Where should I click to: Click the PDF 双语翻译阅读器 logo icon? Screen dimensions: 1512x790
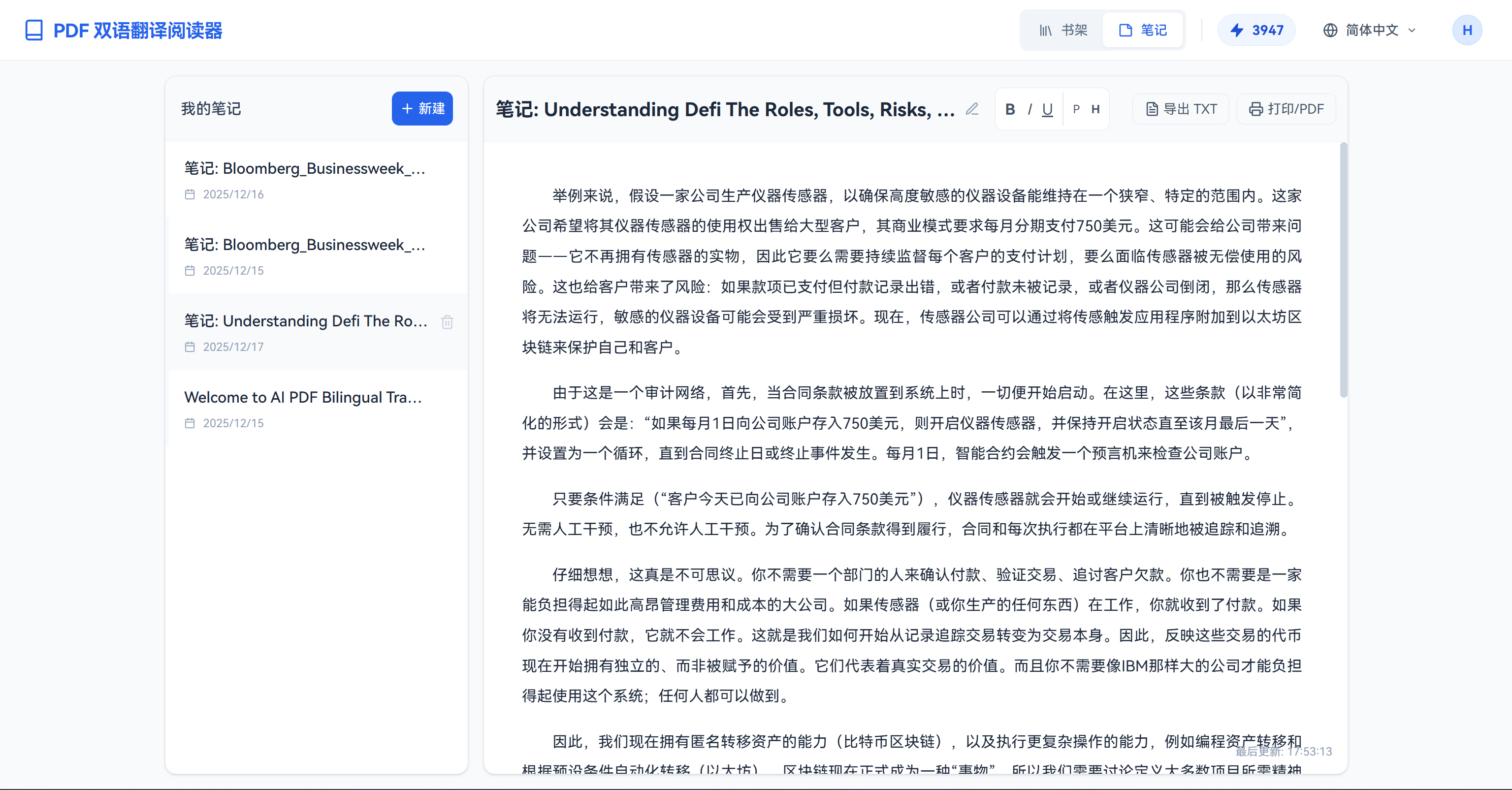point(34,30)
